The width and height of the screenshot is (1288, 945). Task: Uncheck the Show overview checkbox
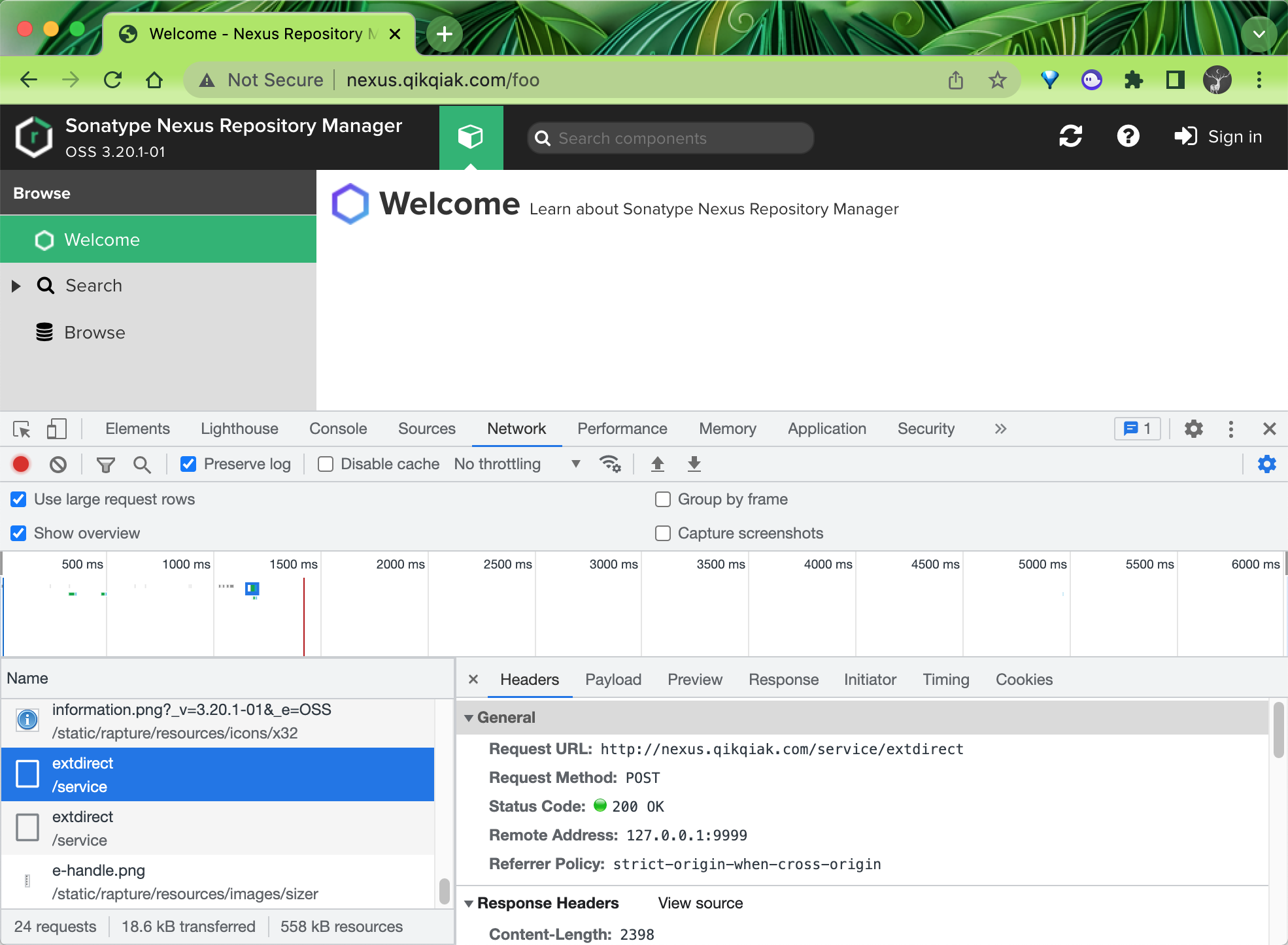pos(18,533)
